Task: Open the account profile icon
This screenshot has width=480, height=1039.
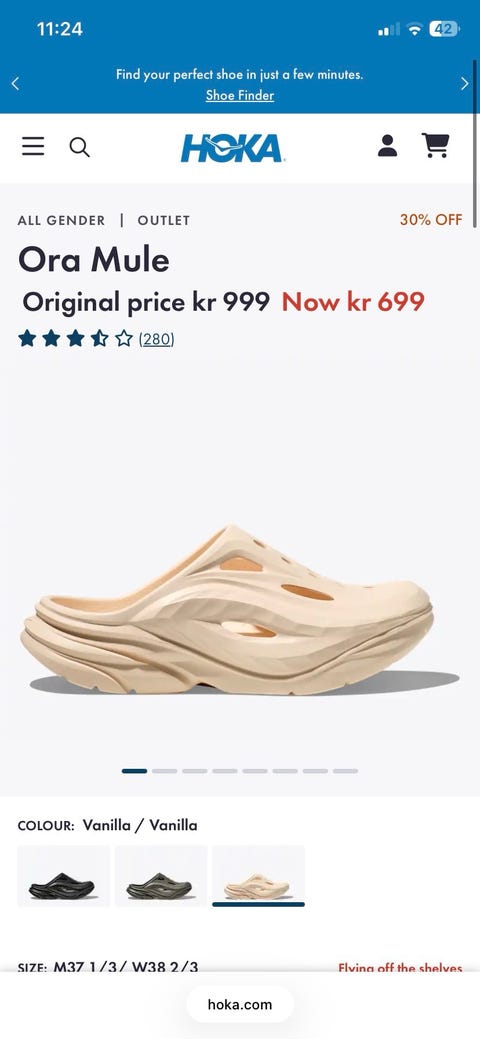Action: click(x=387, y=146)
